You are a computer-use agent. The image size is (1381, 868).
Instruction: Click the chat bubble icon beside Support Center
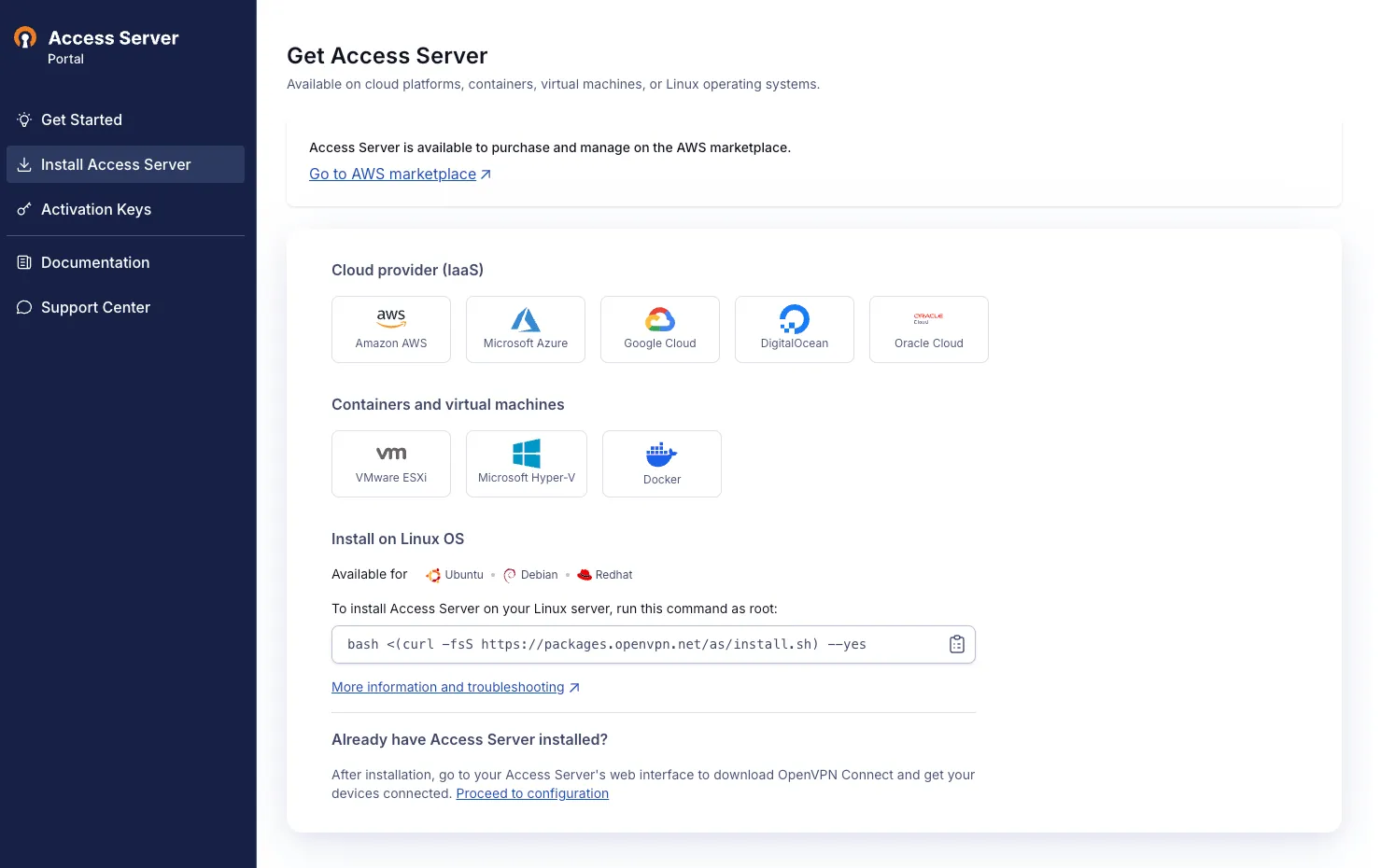pos(24,307)
